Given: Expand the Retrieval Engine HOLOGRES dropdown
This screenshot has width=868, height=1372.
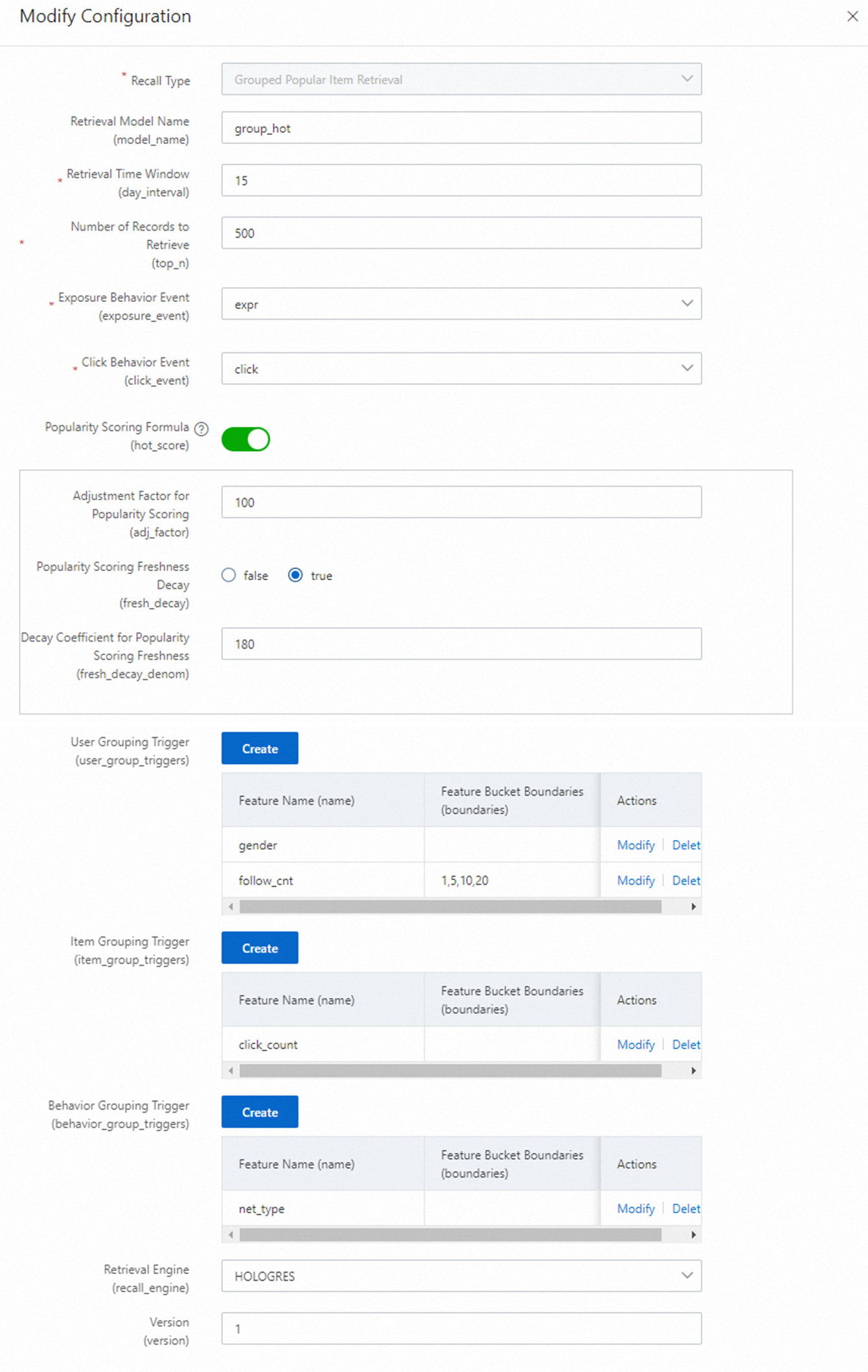Looking at the screenshot, I should click(461, 1275).
